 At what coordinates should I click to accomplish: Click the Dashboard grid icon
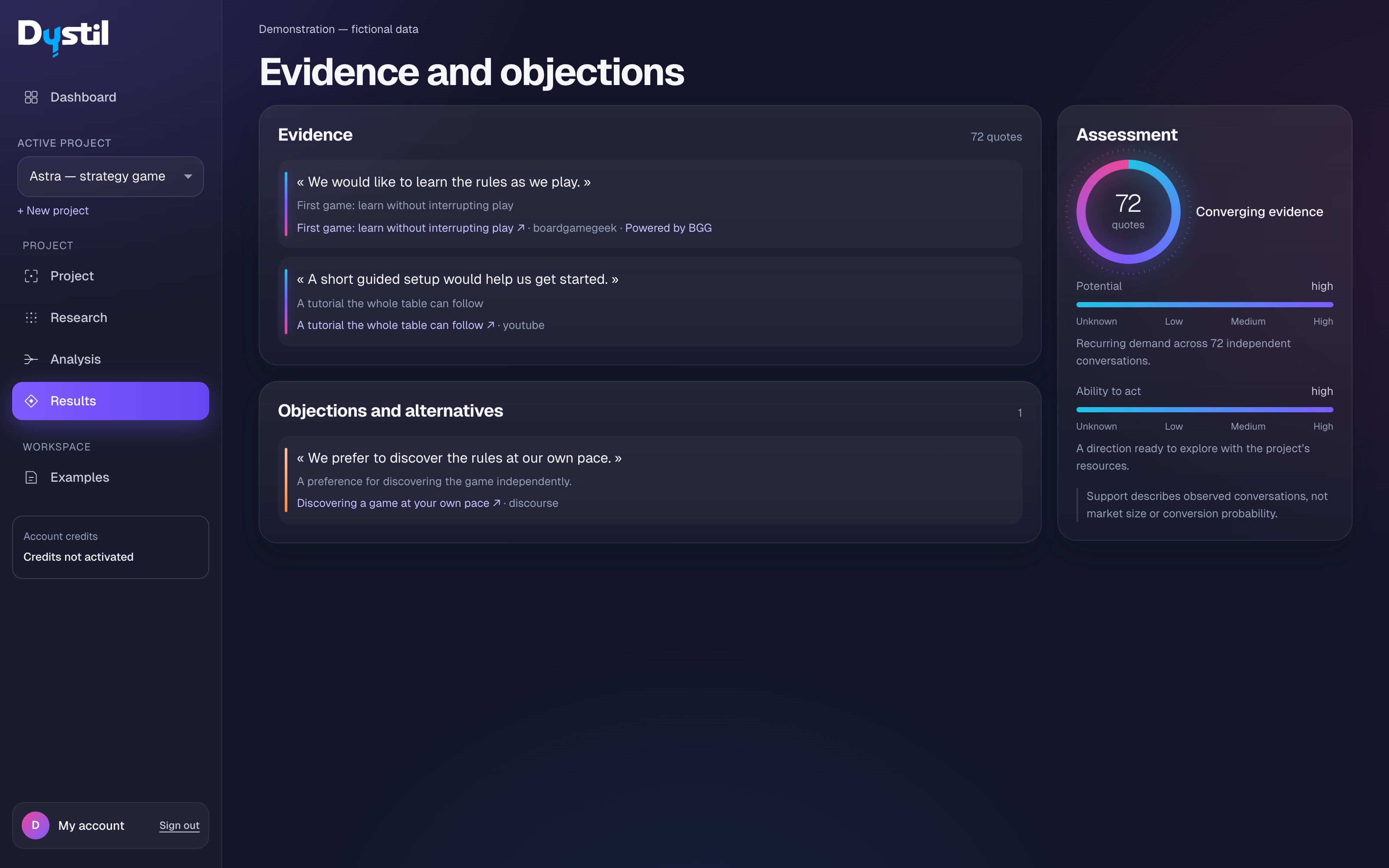coord(31,97)
